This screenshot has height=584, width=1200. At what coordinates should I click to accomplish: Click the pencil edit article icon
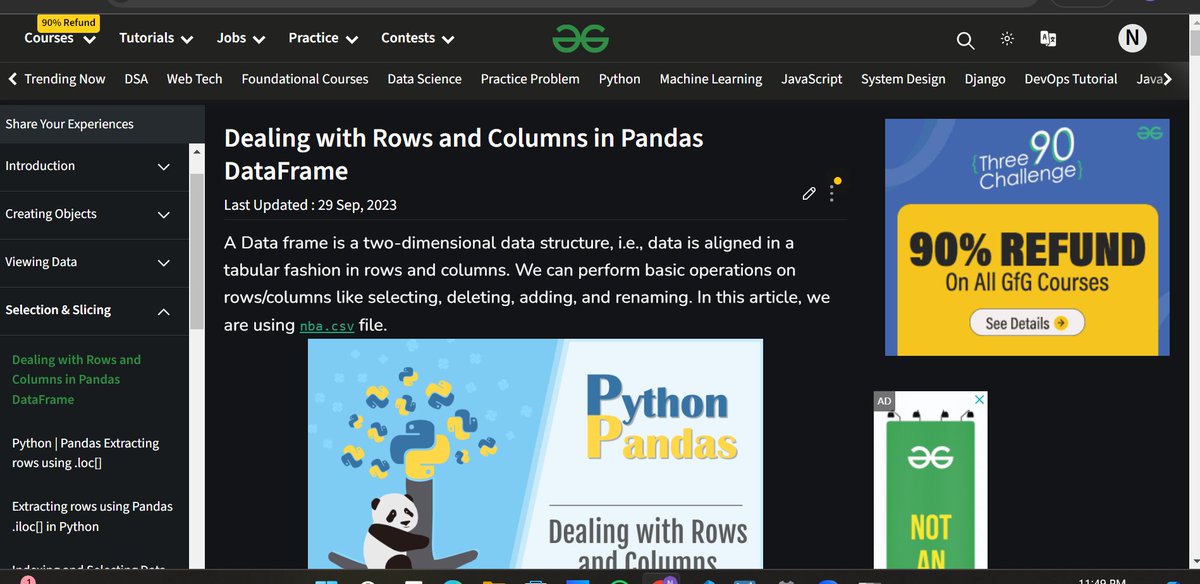click(x=809, y=193)
